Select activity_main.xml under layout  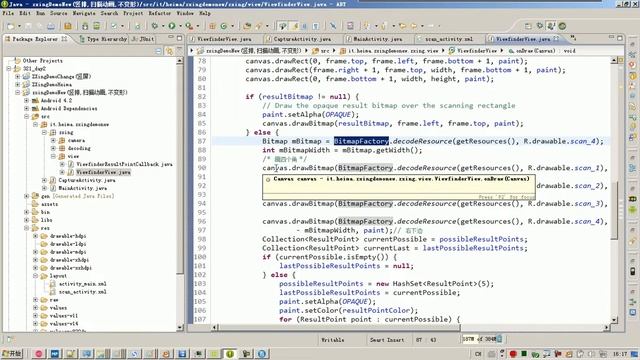pos(82,284)
